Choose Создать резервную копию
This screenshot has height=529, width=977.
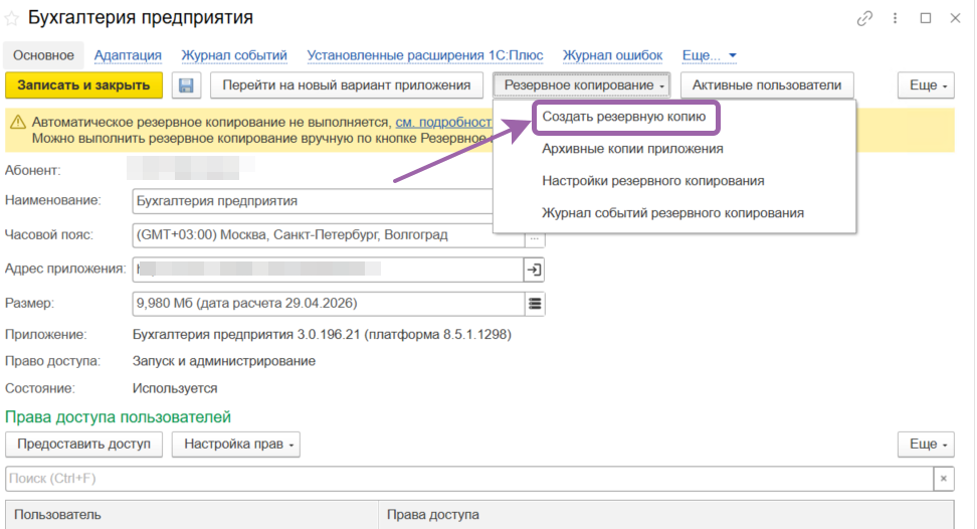[624, 117]
